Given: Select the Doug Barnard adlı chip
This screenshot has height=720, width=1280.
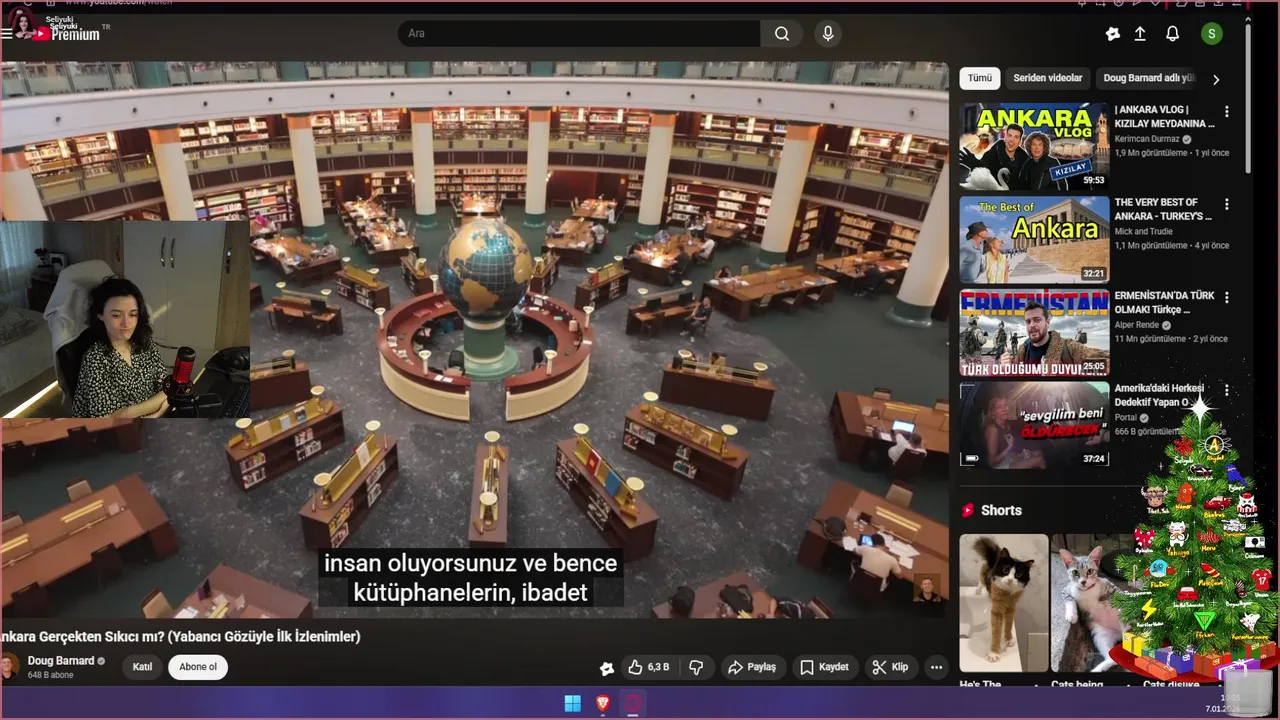Looking at the screenshot, I should click(x=1148, y=78).
